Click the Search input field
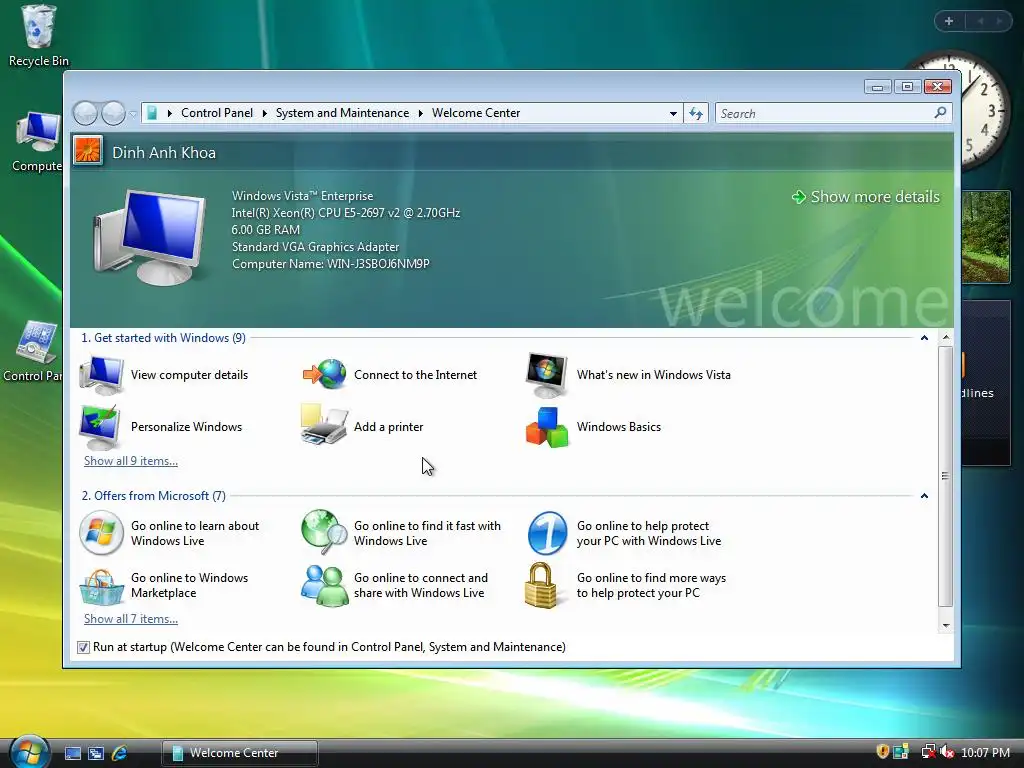The width and height of the screenshot is (1024, 768). click(x=825, y=114)
